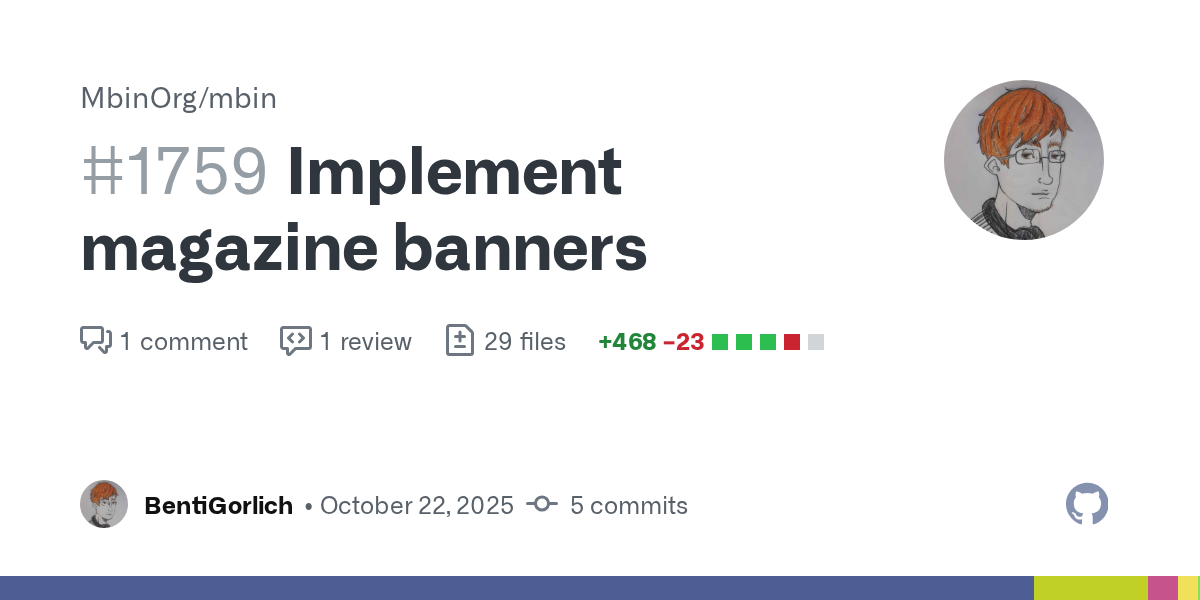Click the pink segment of language bar
1200x600 pixels.
coord(1162,588)
